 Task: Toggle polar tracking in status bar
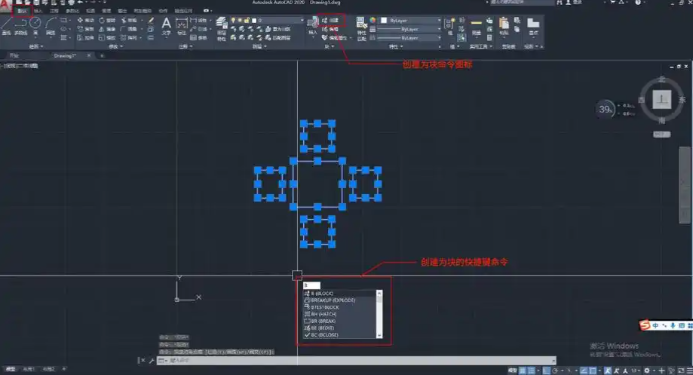(555, 371)
